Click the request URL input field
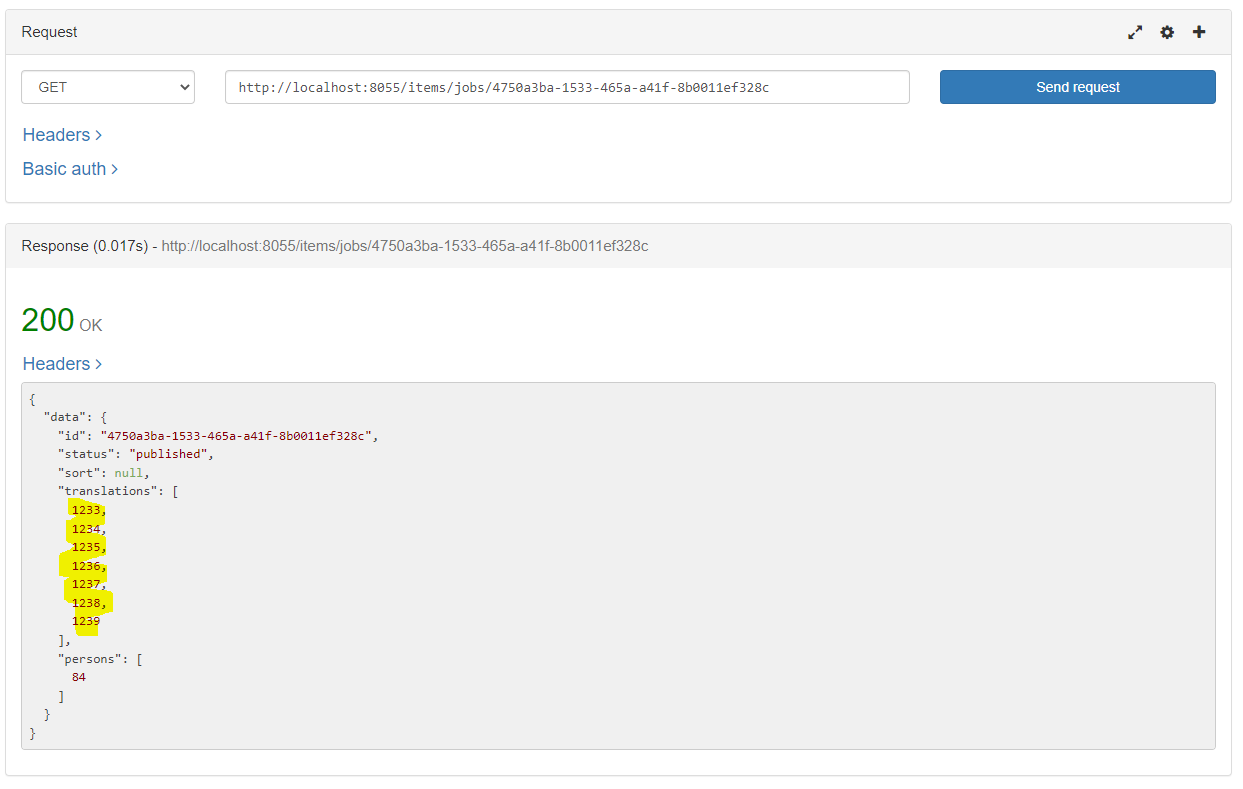This screenshot has width=1243, height=789. 567,87
